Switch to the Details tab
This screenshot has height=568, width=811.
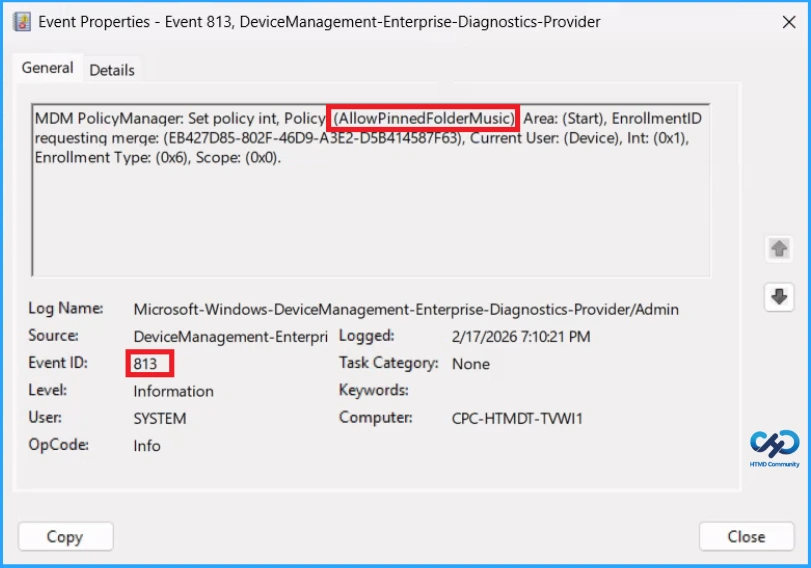click(x=112, y=70)
